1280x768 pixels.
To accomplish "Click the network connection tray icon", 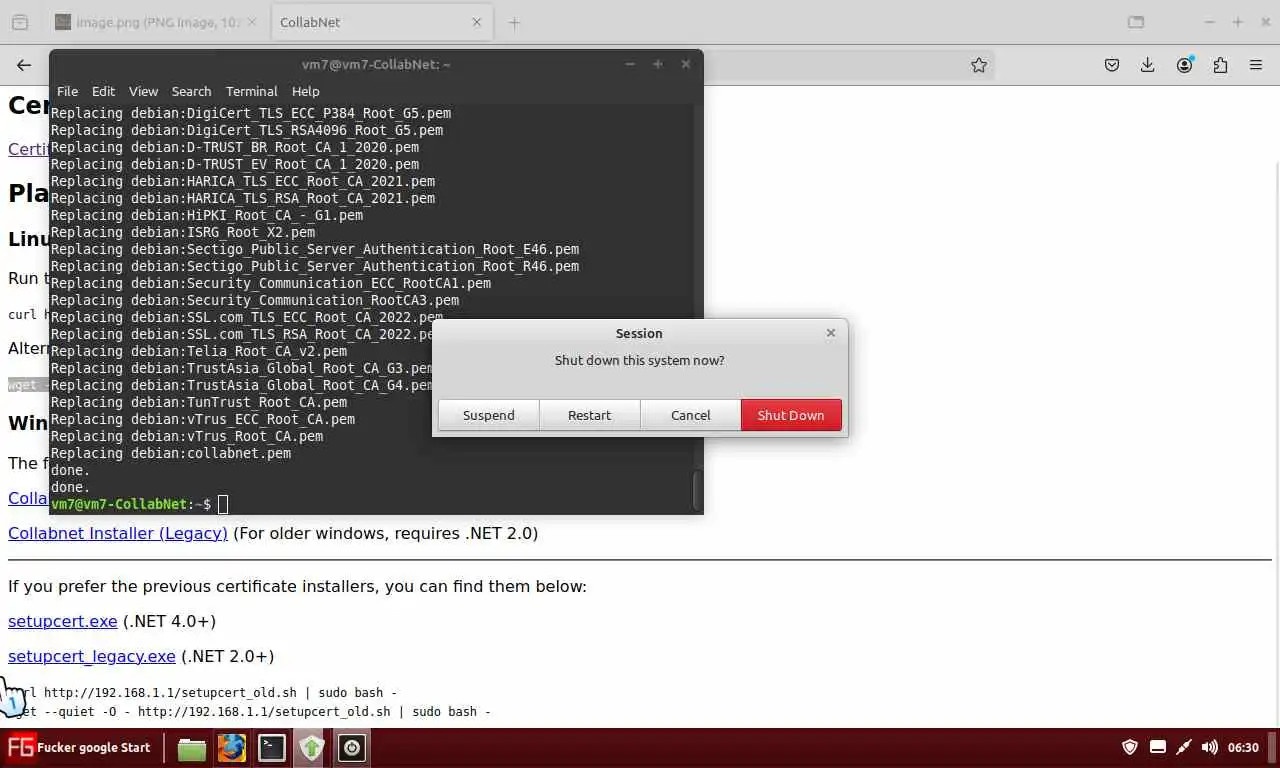I will [1184, 747].
